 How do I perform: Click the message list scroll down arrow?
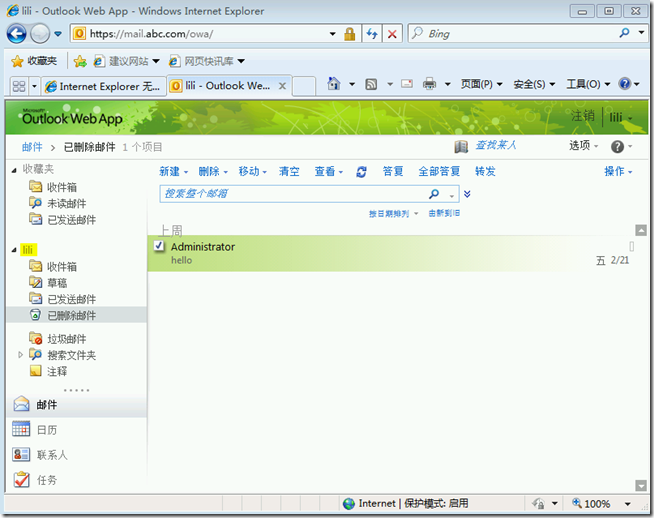(x=641, y=485)
